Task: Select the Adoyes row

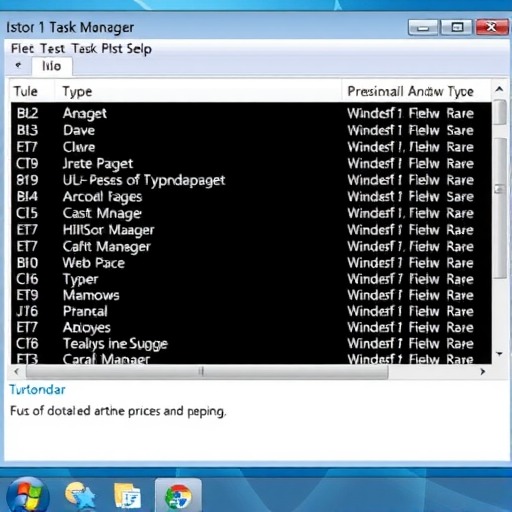Action: (x=251, y=328)
